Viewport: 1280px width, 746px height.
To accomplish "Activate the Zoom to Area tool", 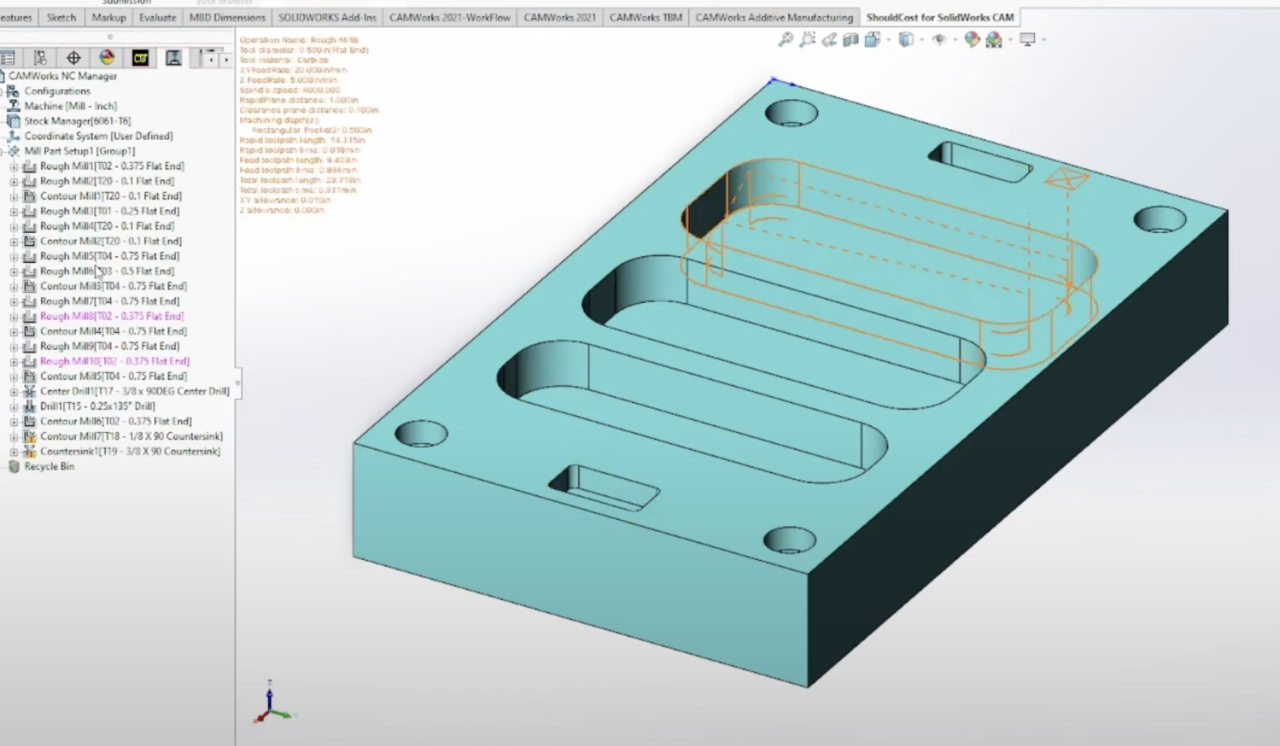I will click(807, 39).
